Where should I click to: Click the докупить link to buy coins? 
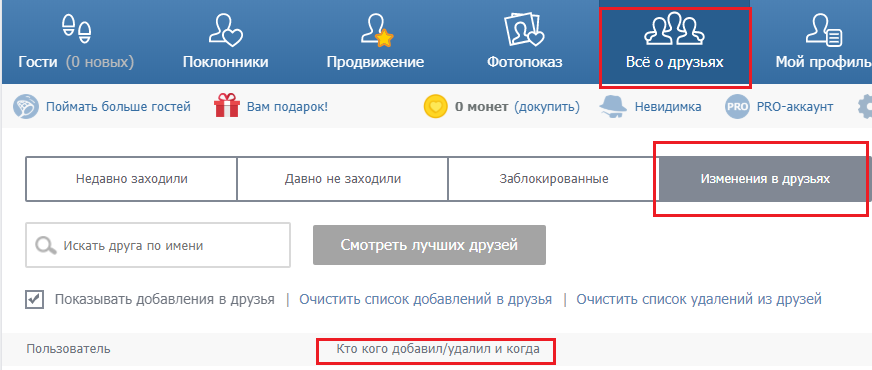[546, 106]
